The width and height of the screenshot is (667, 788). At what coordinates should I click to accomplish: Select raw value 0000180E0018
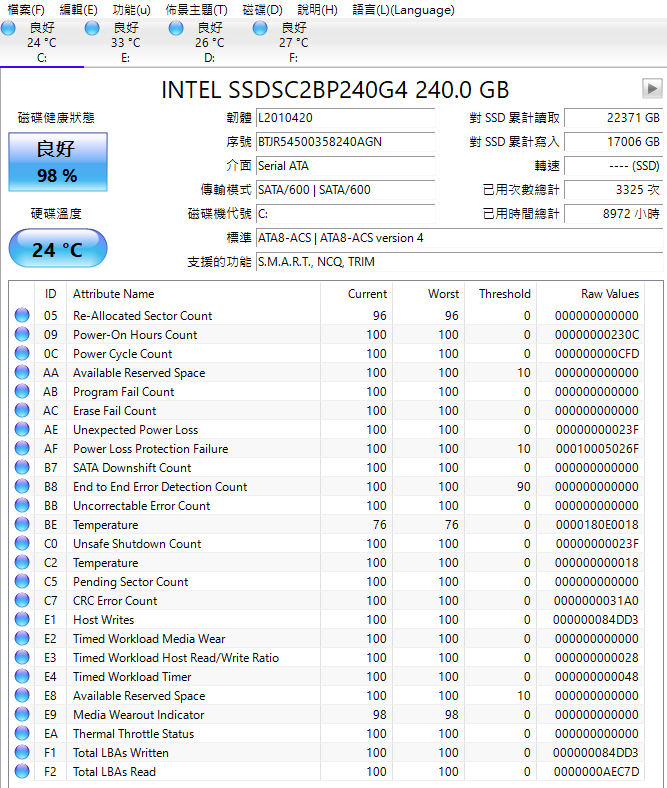pyautogui.click(x=597, y=525)
